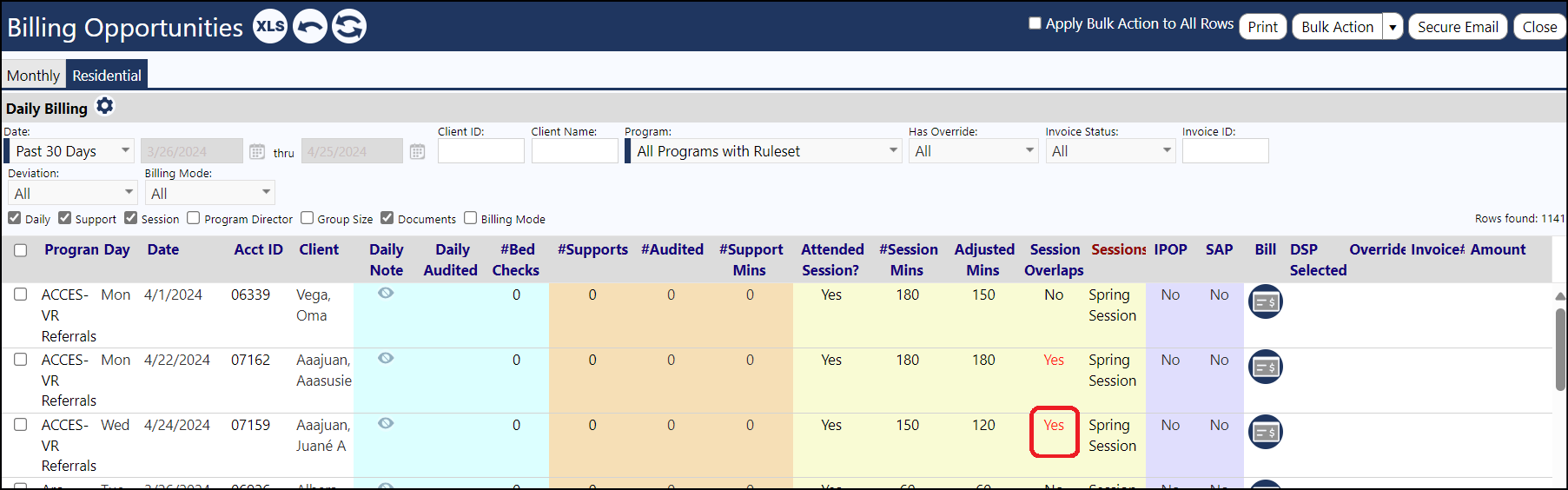This screenshot has height=490, width=1568.
Task: Switch to the Residential tab
Action: [x=107, y=75]
